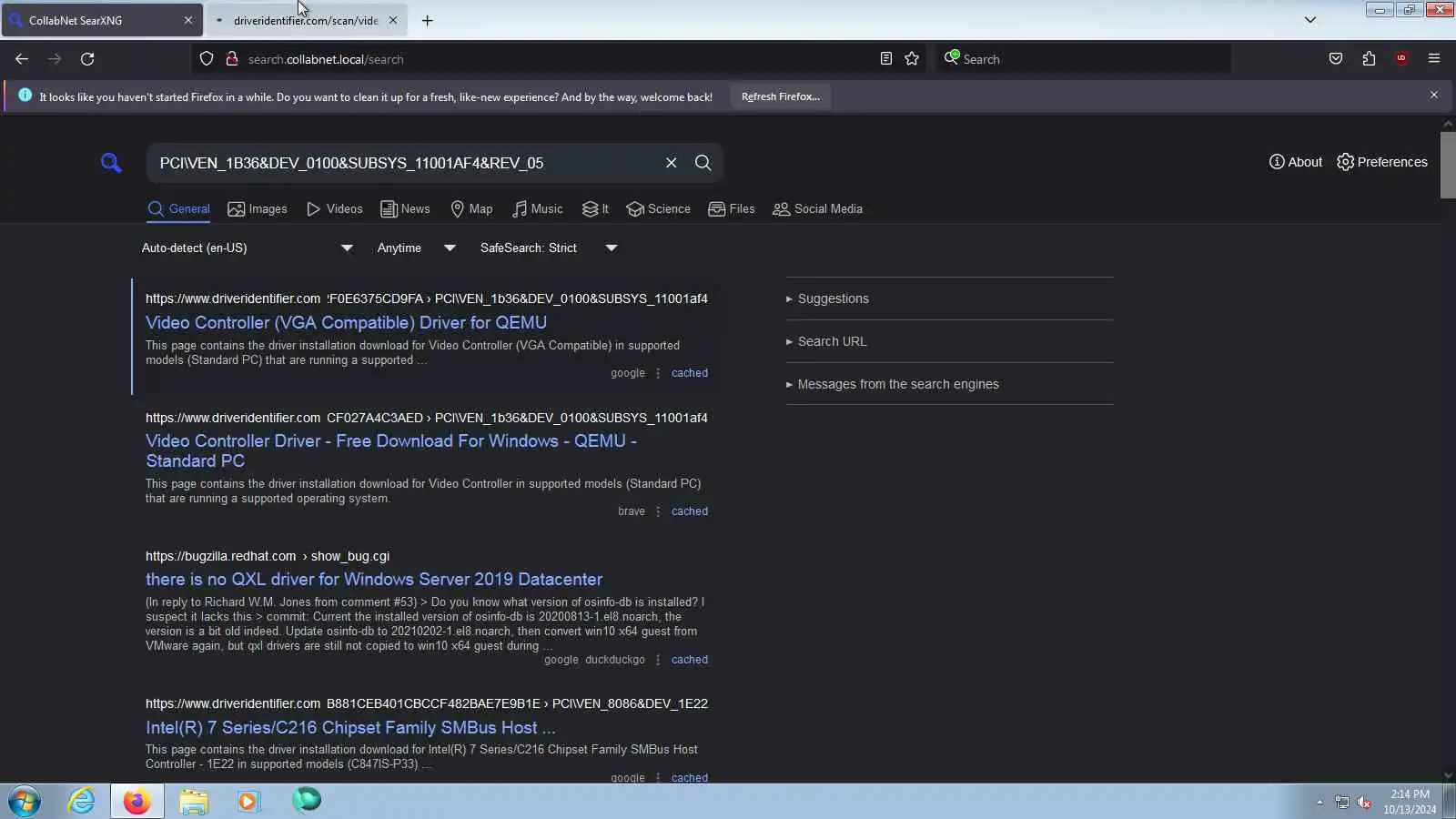Open the Auto-detect (en-US) language dropdown
Image resolution: width=1456 pixels, height=819 pixels.
coord(247,248)
